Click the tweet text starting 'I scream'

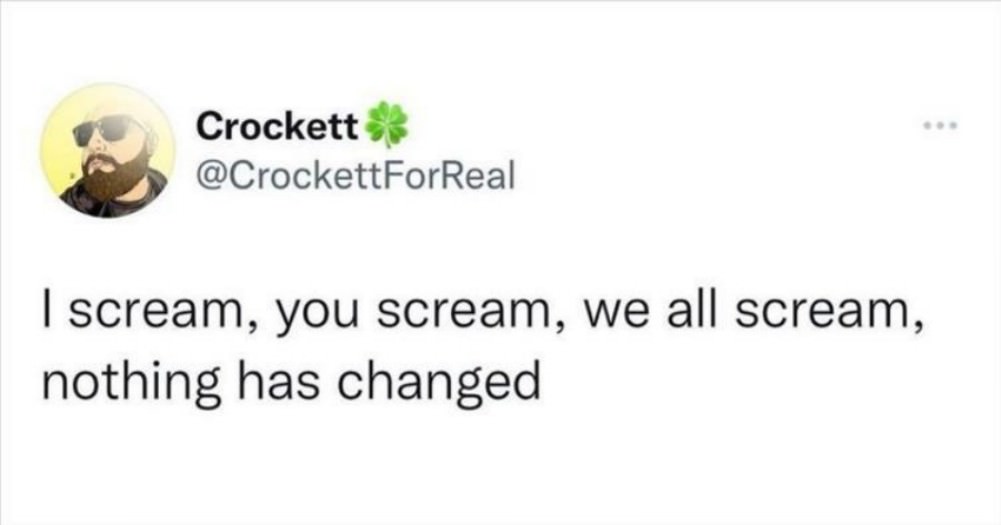pyautogui.click(x=483, y=347)
